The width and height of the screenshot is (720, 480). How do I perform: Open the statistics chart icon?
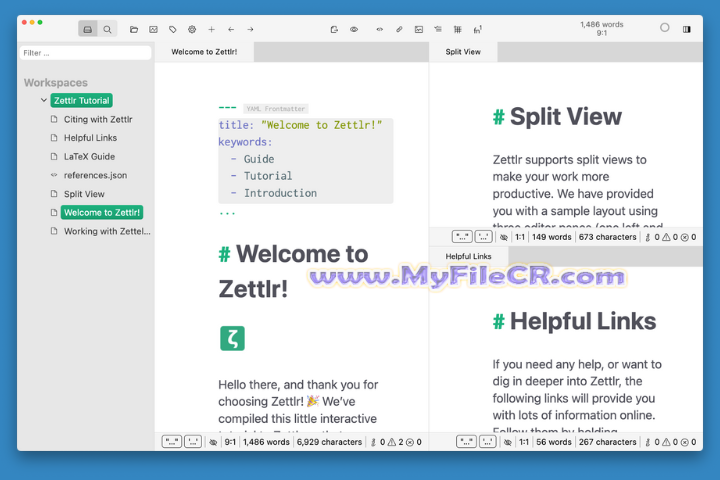click(x=153, y=29)
